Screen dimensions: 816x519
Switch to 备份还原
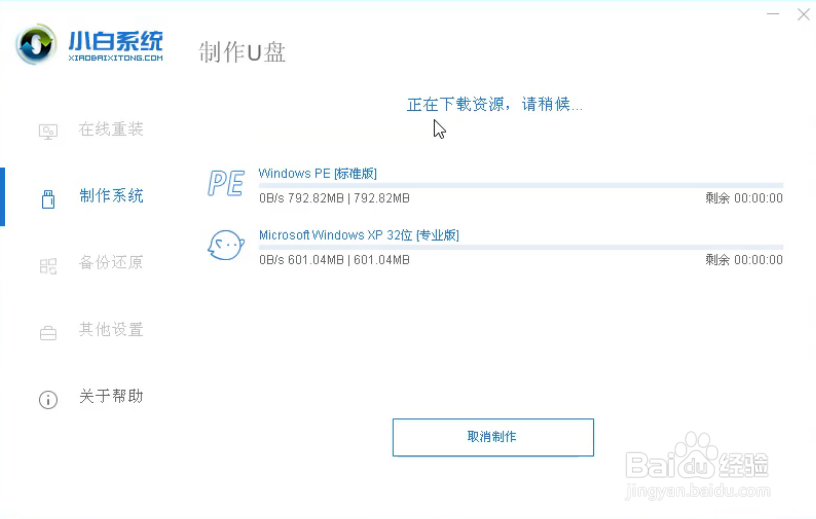(x=111, y=262)
